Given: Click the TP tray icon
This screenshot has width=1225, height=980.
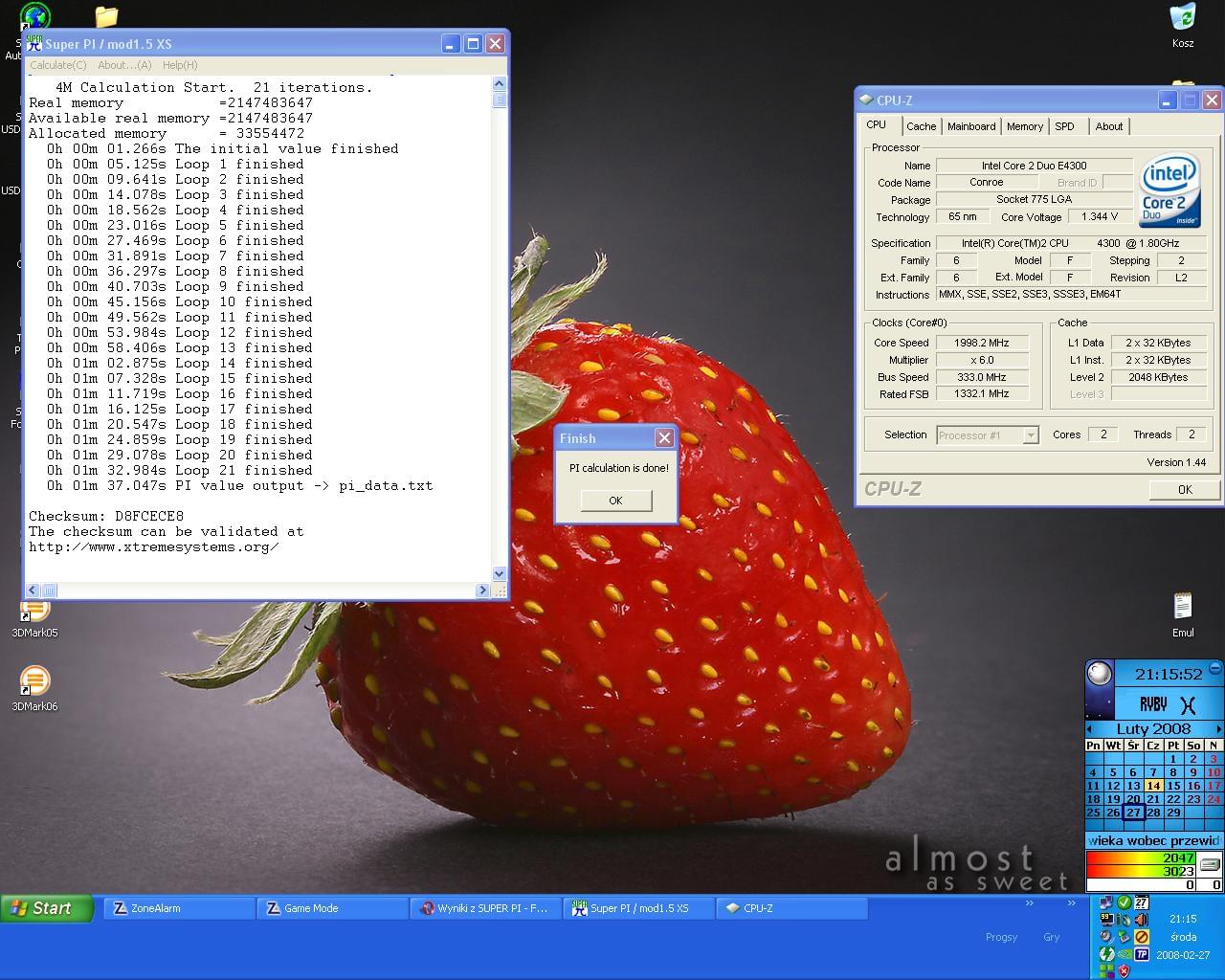Looking at the screenshot, I should (1142, 954).
